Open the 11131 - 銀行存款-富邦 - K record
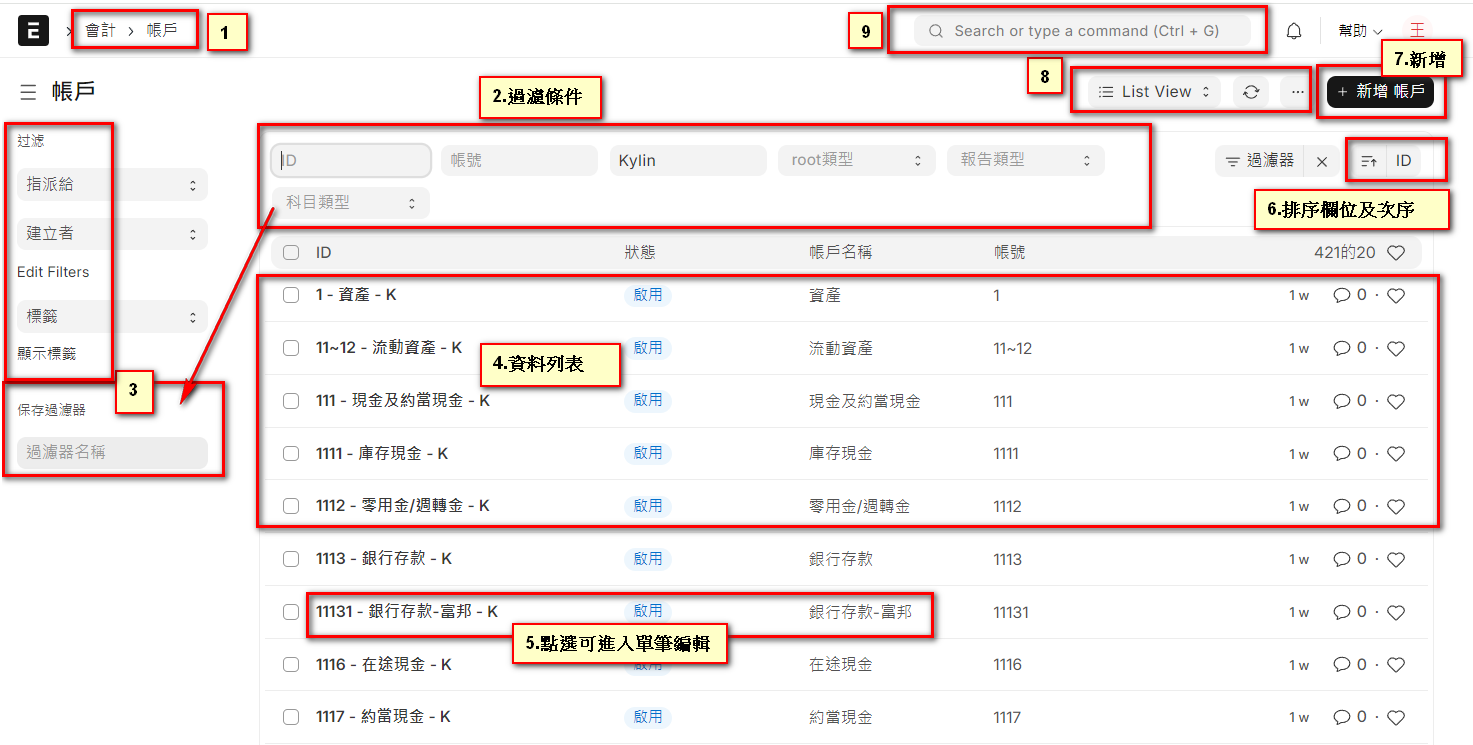Screen dimensions: 1473x745 coord(407,611)
